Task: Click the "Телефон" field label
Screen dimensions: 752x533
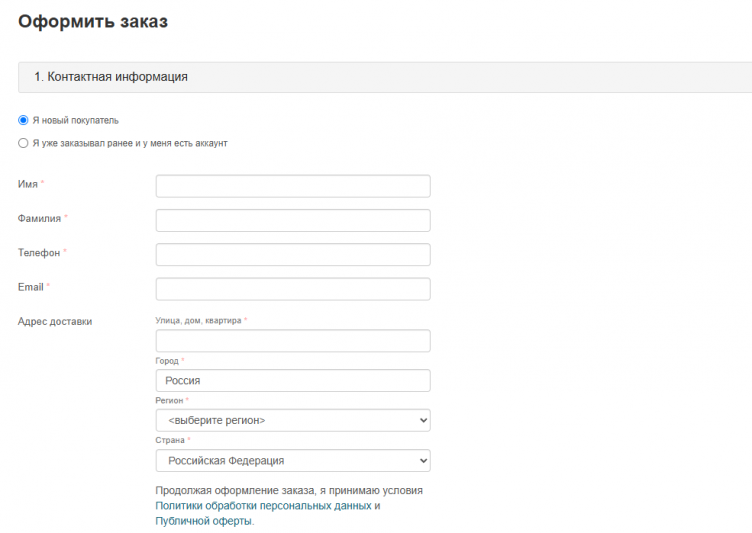Action: click(38, 253)
